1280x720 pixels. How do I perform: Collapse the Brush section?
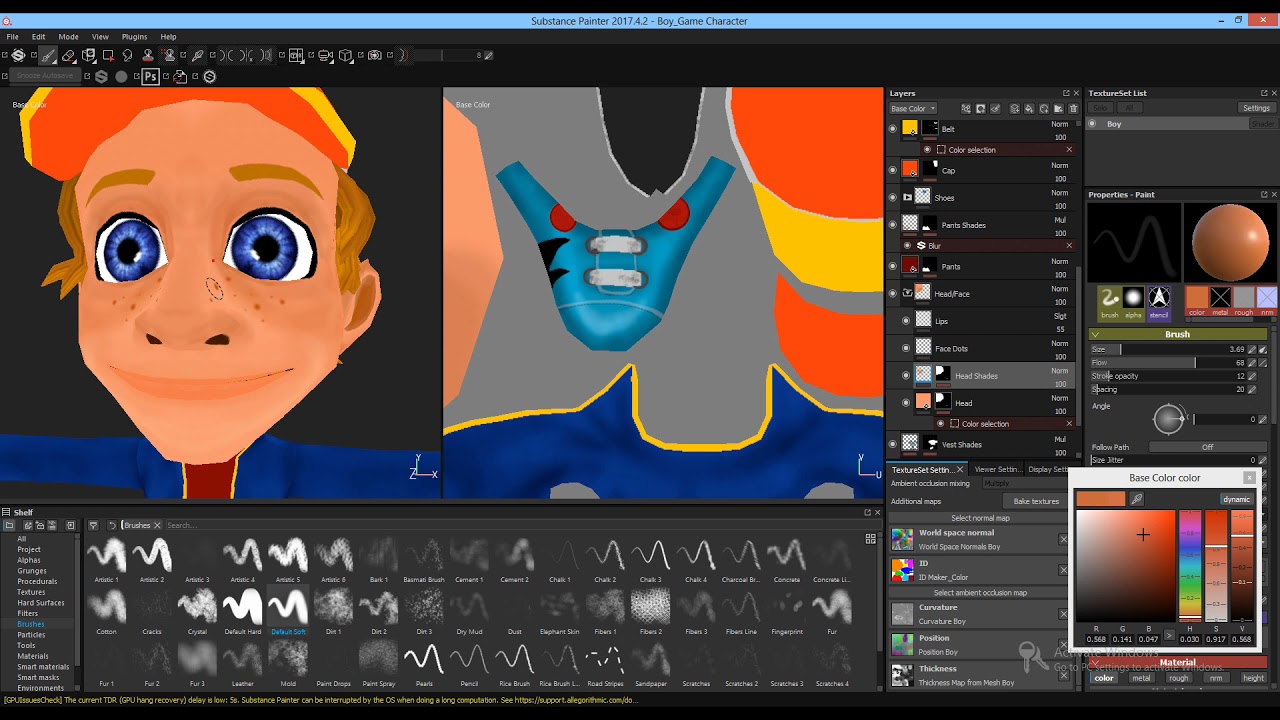click(1095, 334)
